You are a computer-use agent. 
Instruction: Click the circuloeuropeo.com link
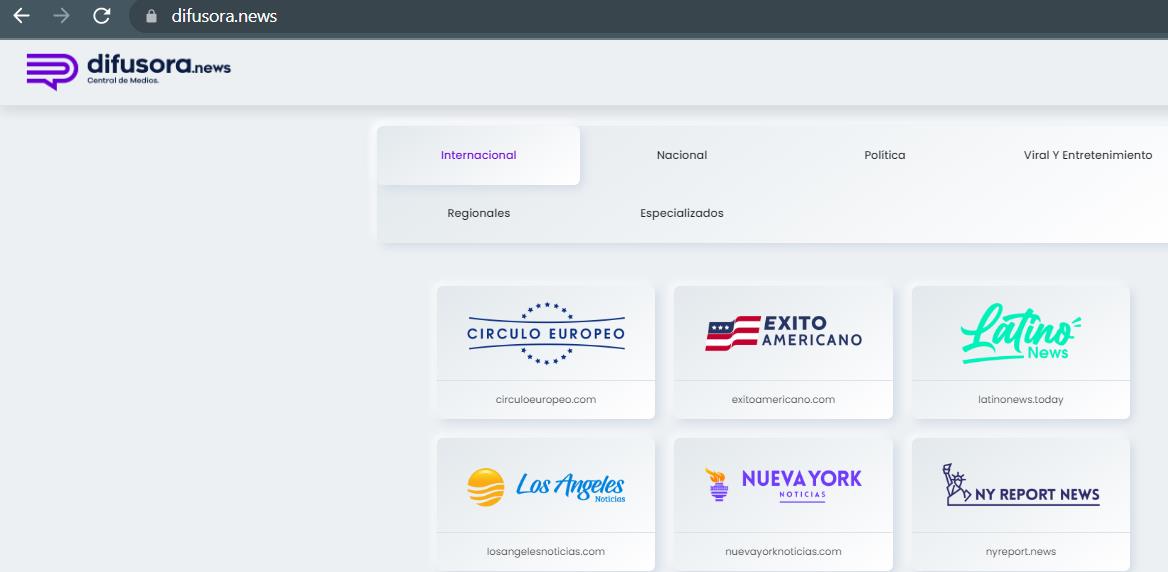pyautogui.click(x=546, y=399)
